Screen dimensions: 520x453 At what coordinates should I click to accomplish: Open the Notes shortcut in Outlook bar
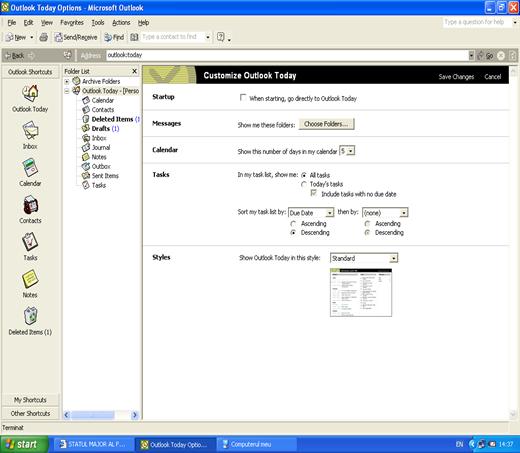[x=30, y=279]
